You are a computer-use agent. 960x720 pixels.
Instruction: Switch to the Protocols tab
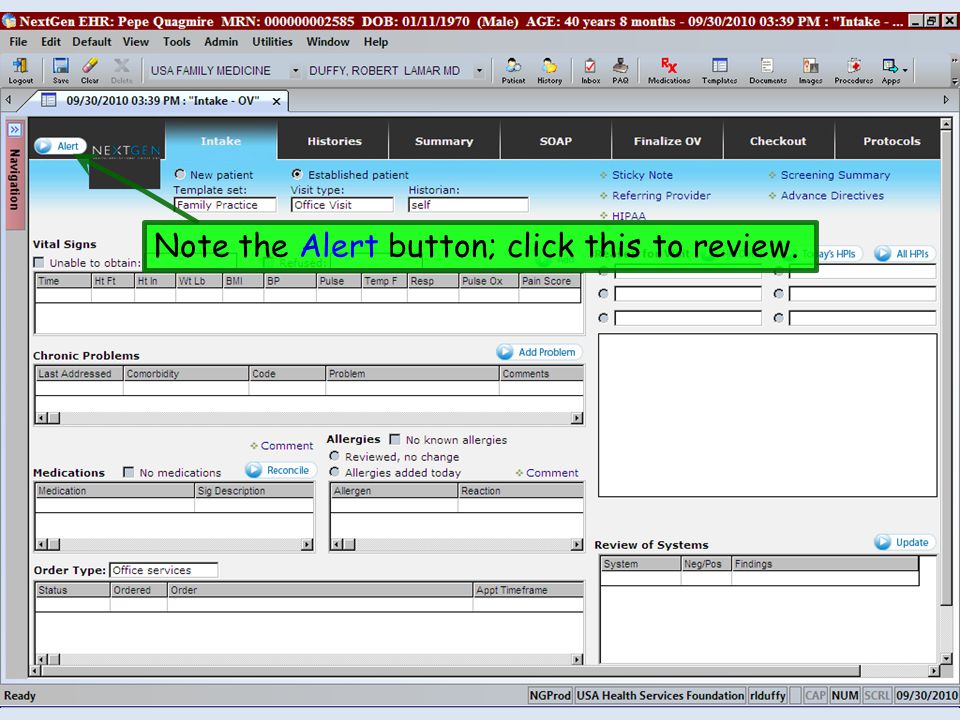pyautogui.click(x=887, y=141)
